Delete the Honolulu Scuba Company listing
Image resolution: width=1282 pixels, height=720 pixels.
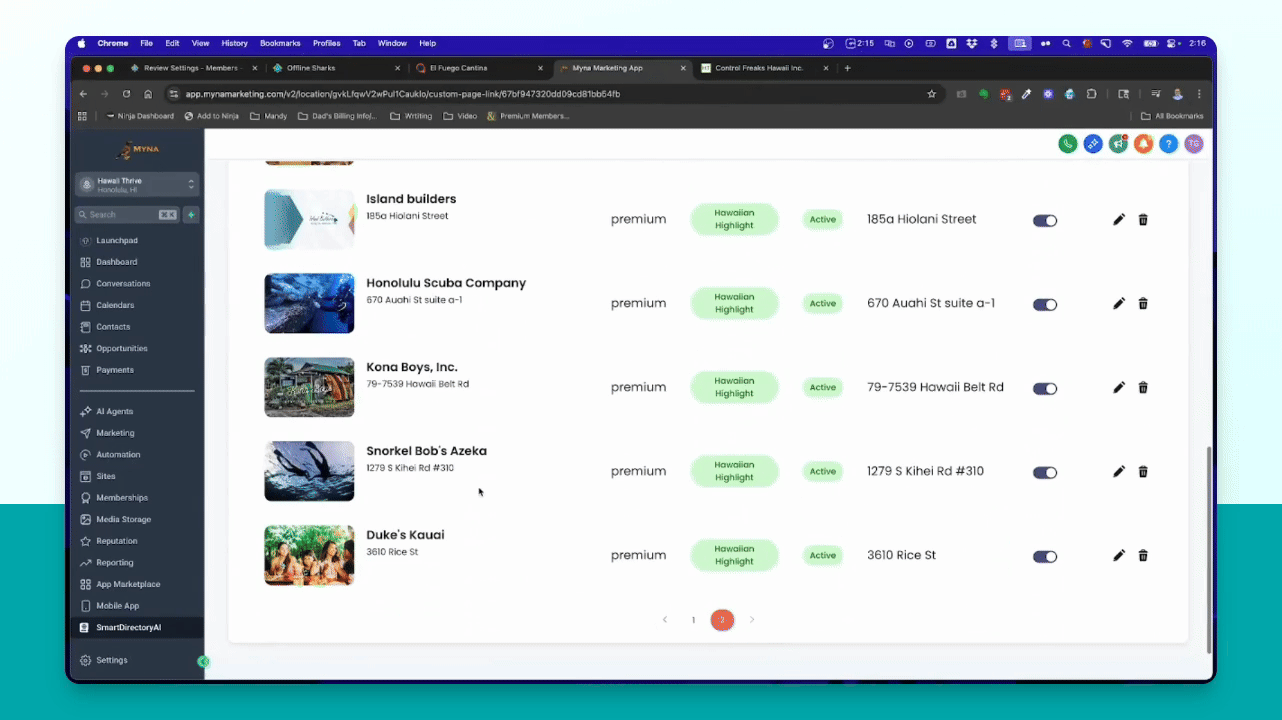pos(1143,304)
